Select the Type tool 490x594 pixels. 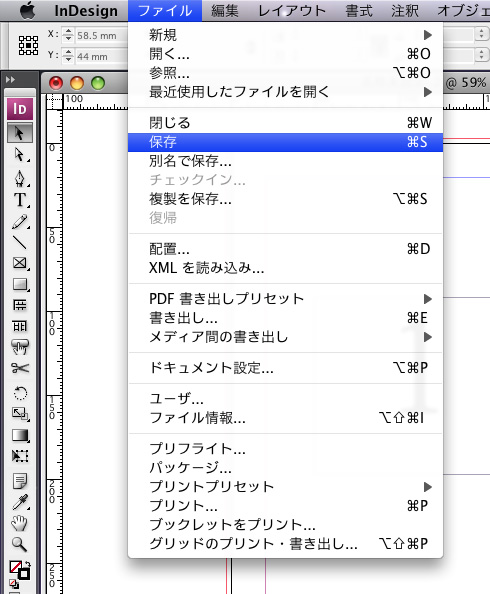19,200
